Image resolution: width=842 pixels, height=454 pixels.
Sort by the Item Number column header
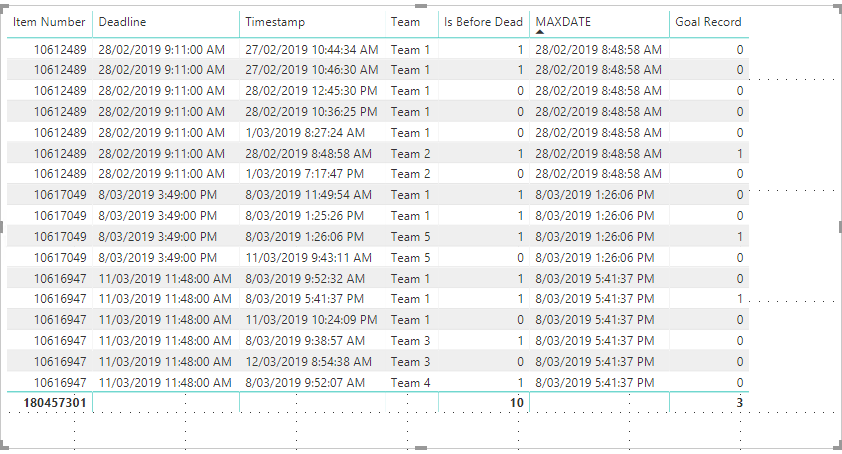tap(49, 22)
